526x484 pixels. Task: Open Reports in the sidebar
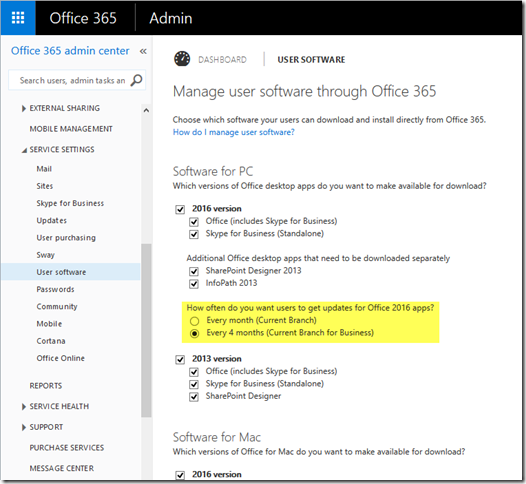[46, 386]
